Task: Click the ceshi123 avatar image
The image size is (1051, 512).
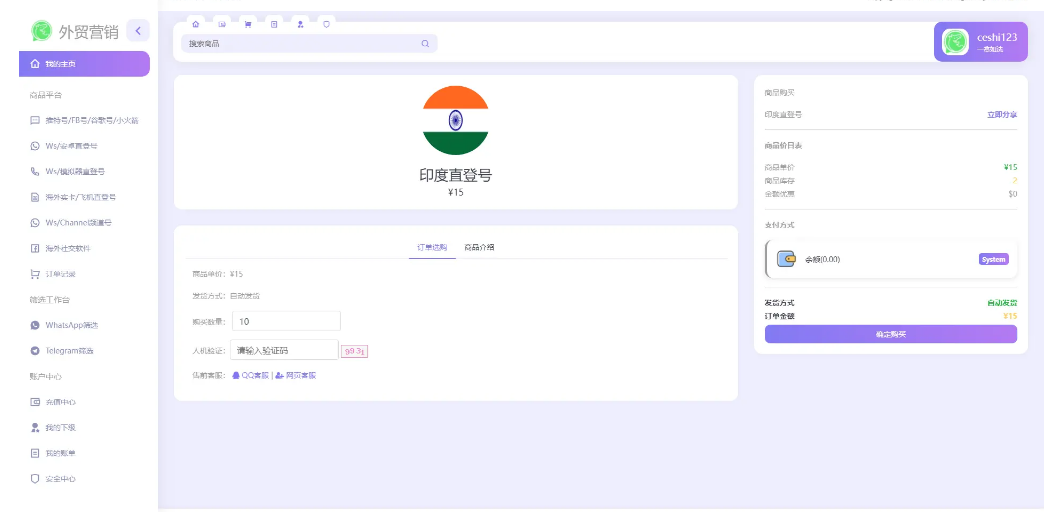Action: 955,42
